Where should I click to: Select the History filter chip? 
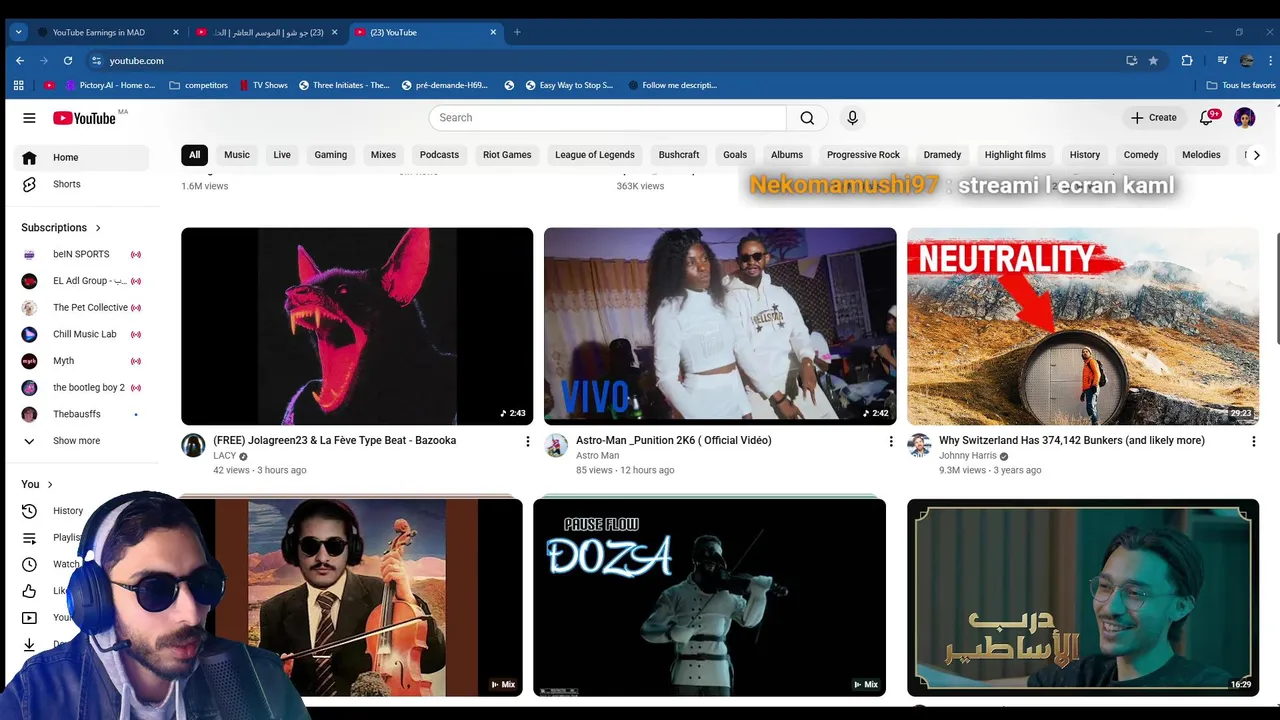click(x=1085, y=155)
